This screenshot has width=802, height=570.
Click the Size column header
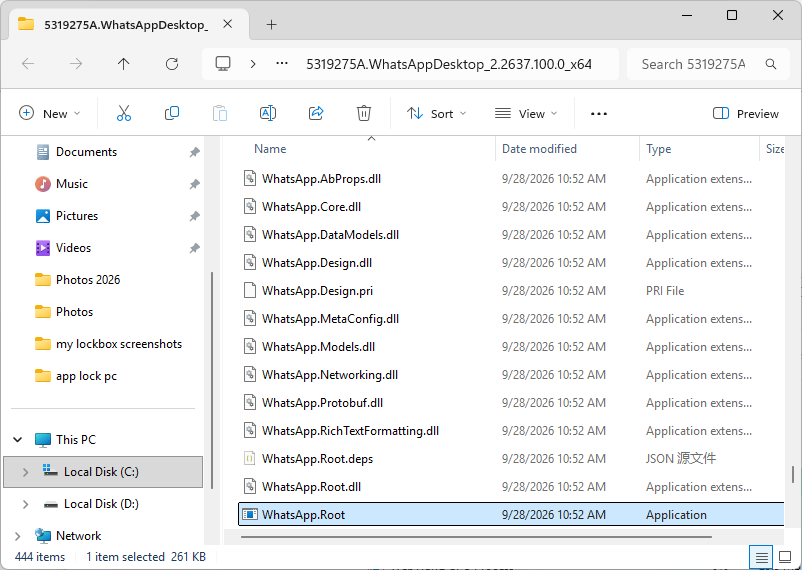(x=774, y=149)
